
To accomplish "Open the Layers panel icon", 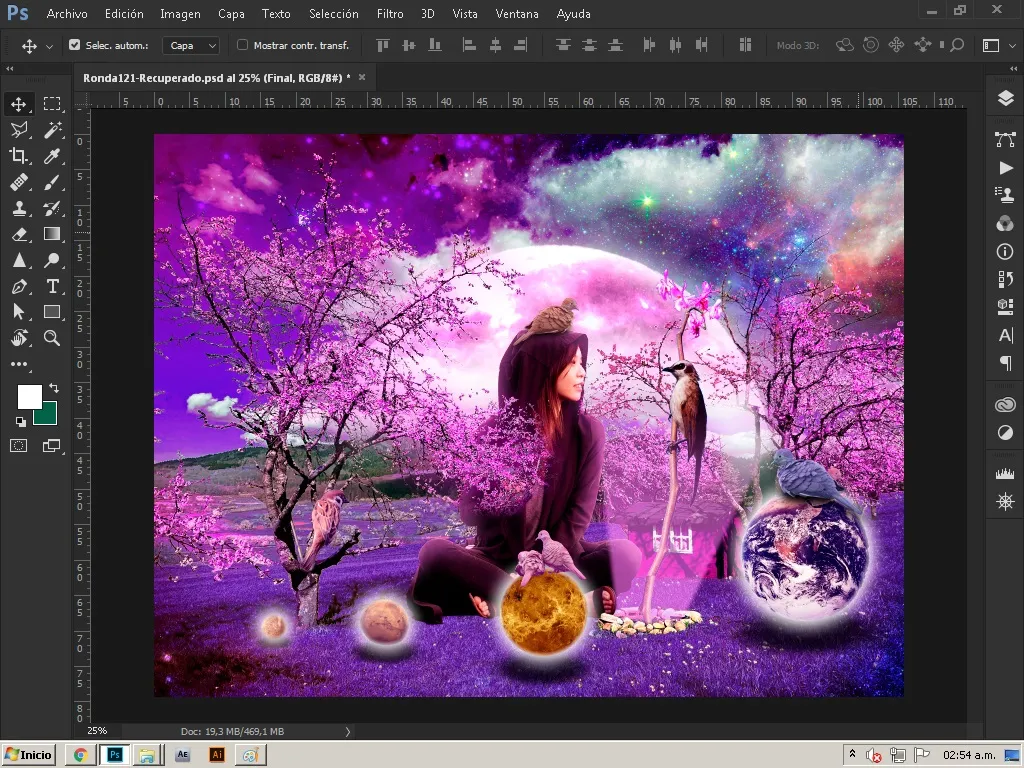I will tap(1005, 98).
